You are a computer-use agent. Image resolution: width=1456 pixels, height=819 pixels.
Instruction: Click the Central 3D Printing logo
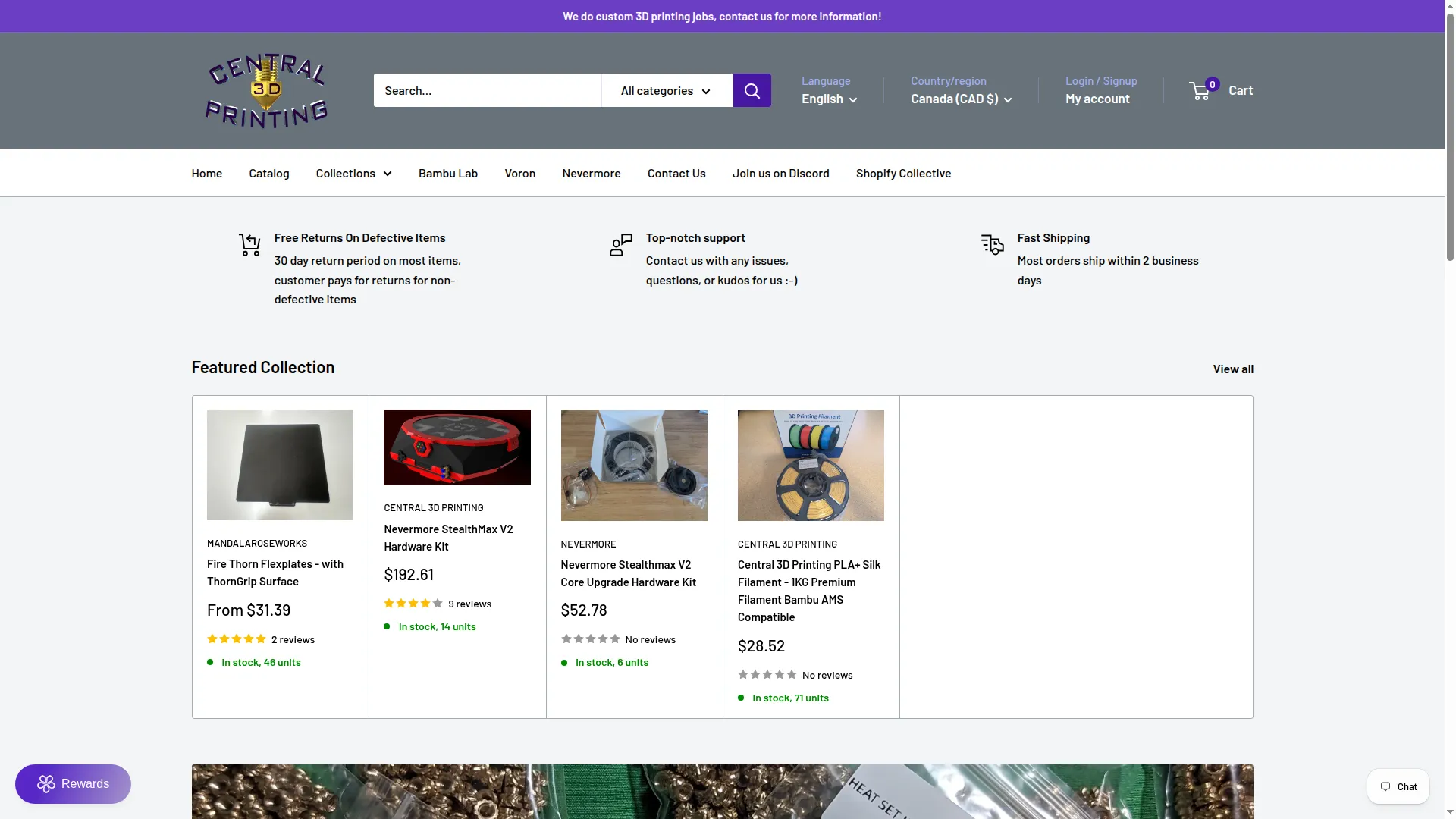click(x=266, y=90)
